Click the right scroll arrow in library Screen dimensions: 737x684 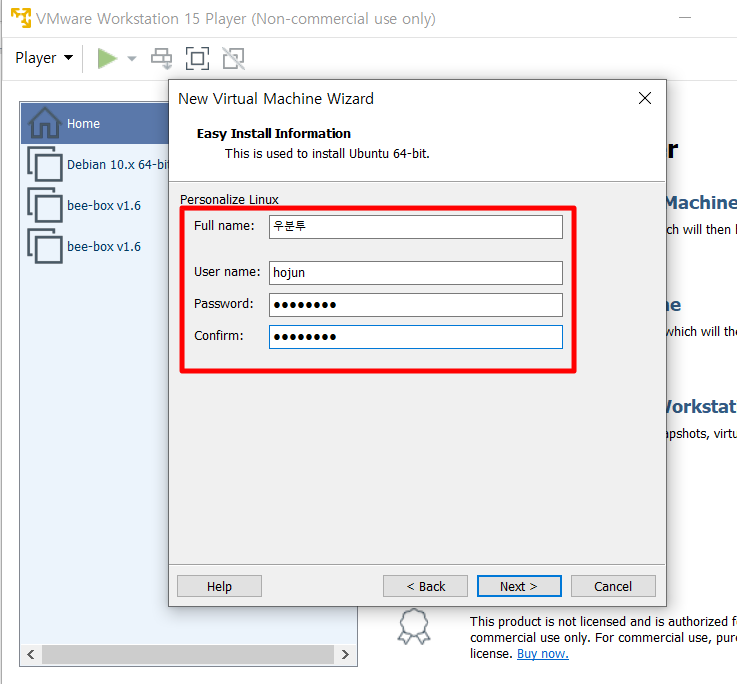[x=345, y=654]
